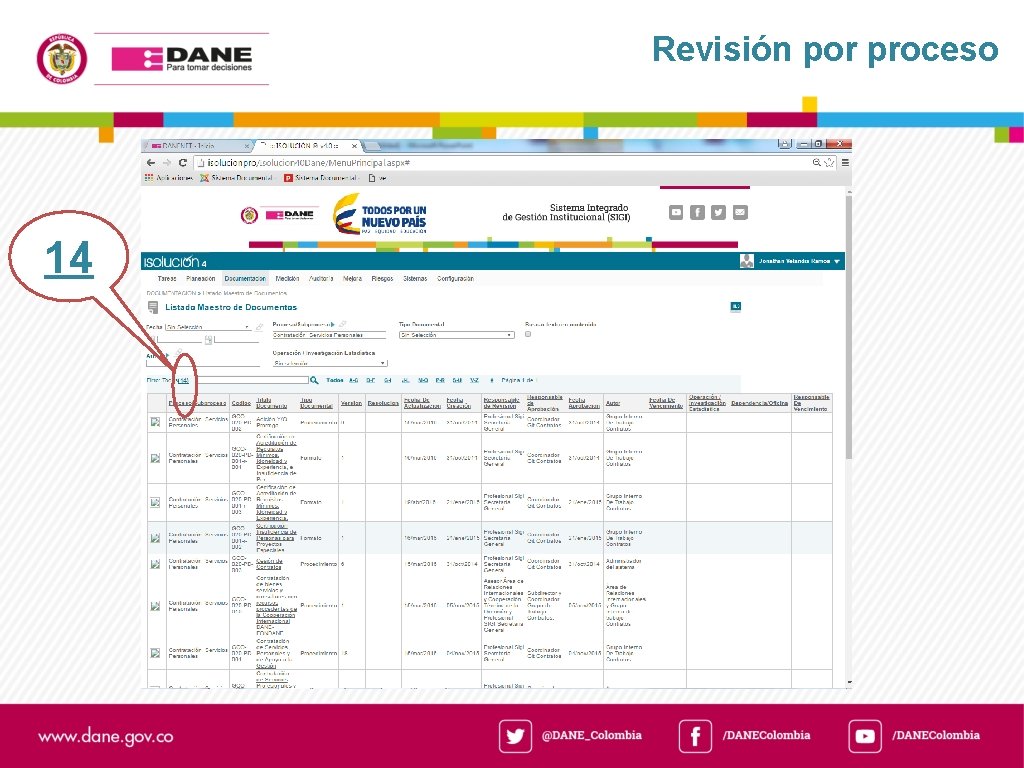This screenshot has height=768, width=1024.
Task: Click the zoom magnifier in the address bar
Action: (x=816, y=163)
